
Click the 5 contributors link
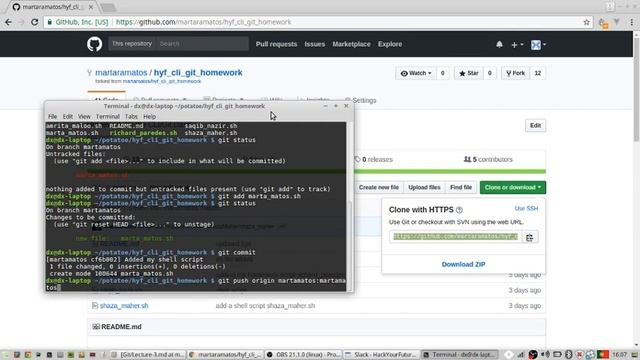tap(488, 160)
